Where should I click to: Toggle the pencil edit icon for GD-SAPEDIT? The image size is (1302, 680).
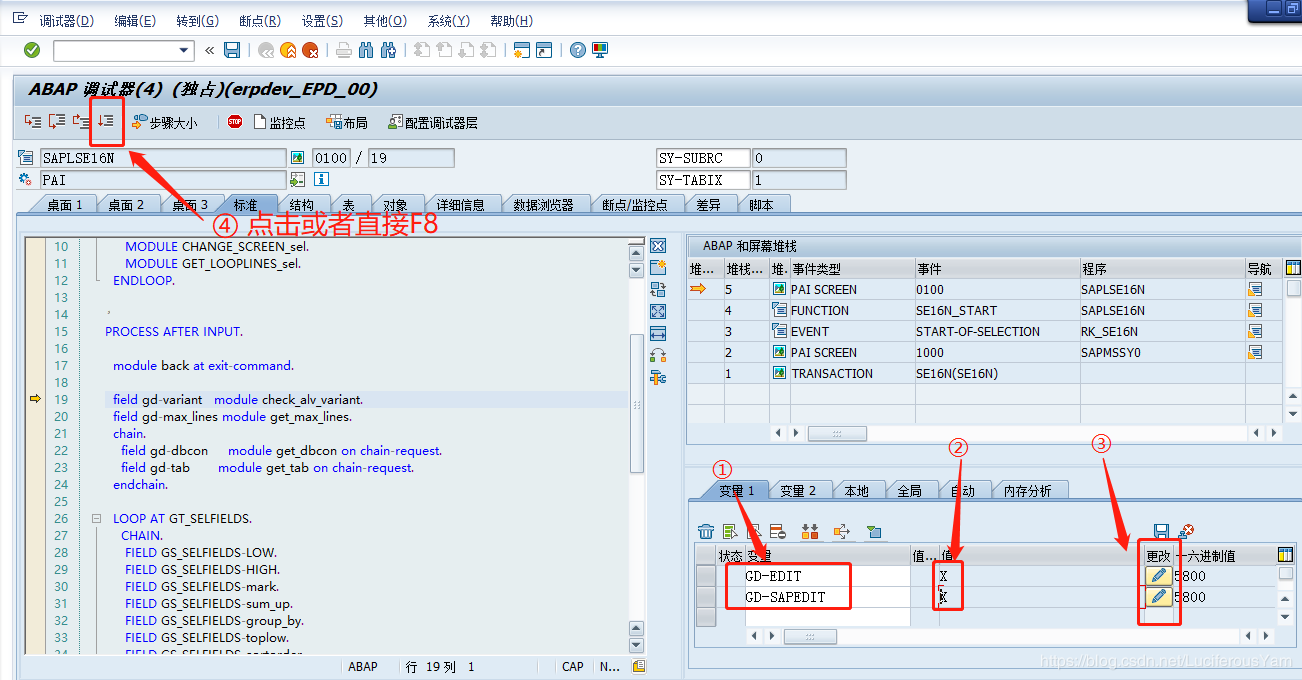click(x=1160, y=595)
